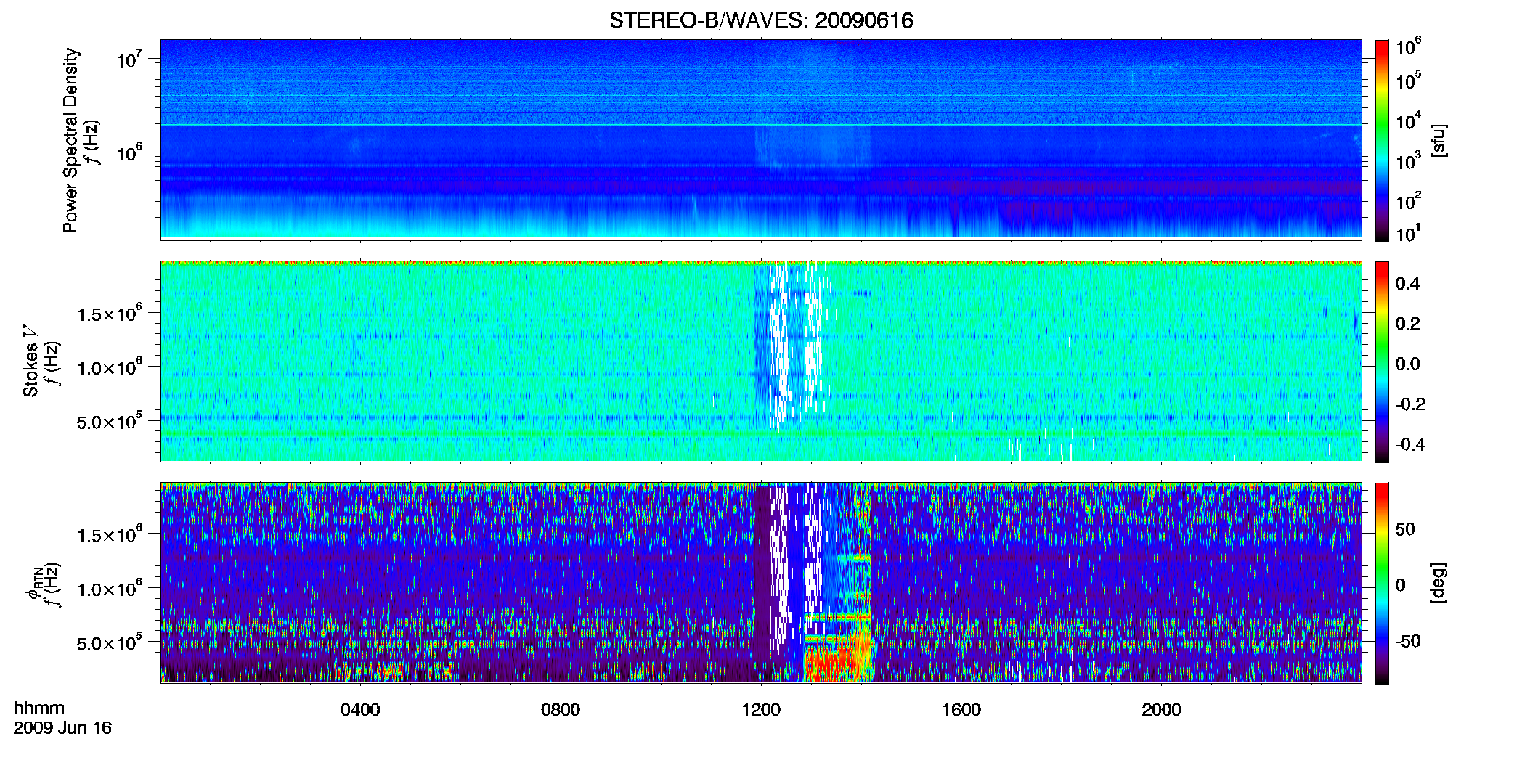1522x784 pixels.
Task: Click the 1.5×10⁶ tick on Stokes V axis
Action: tap(110, 313)
